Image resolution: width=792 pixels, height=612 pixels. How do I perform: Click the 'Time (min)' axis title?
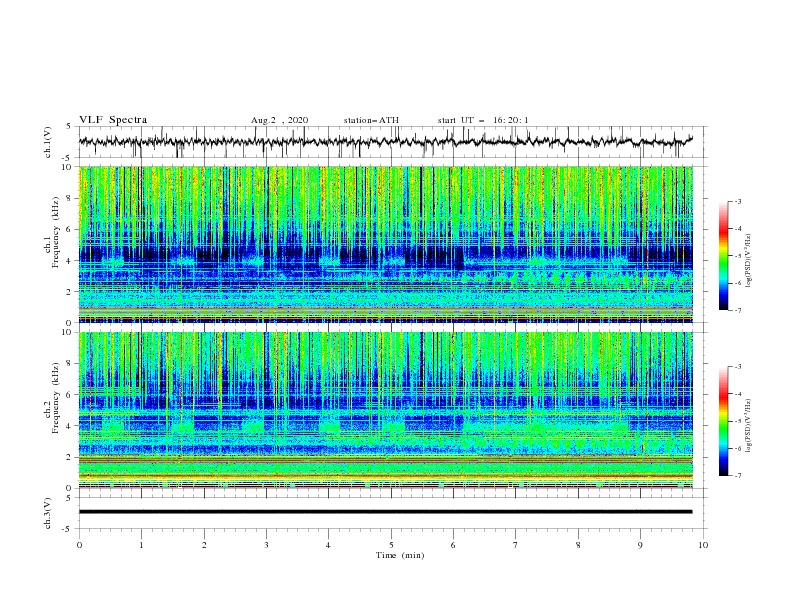400,555
